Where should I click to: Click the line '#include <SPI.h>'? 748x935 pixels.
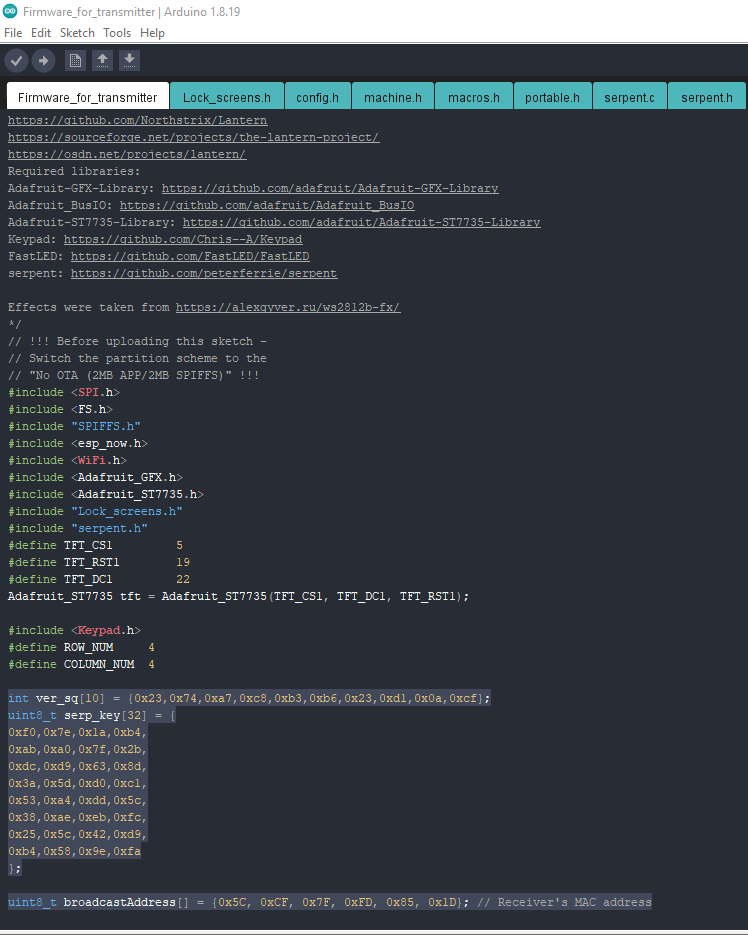[64, 392]
